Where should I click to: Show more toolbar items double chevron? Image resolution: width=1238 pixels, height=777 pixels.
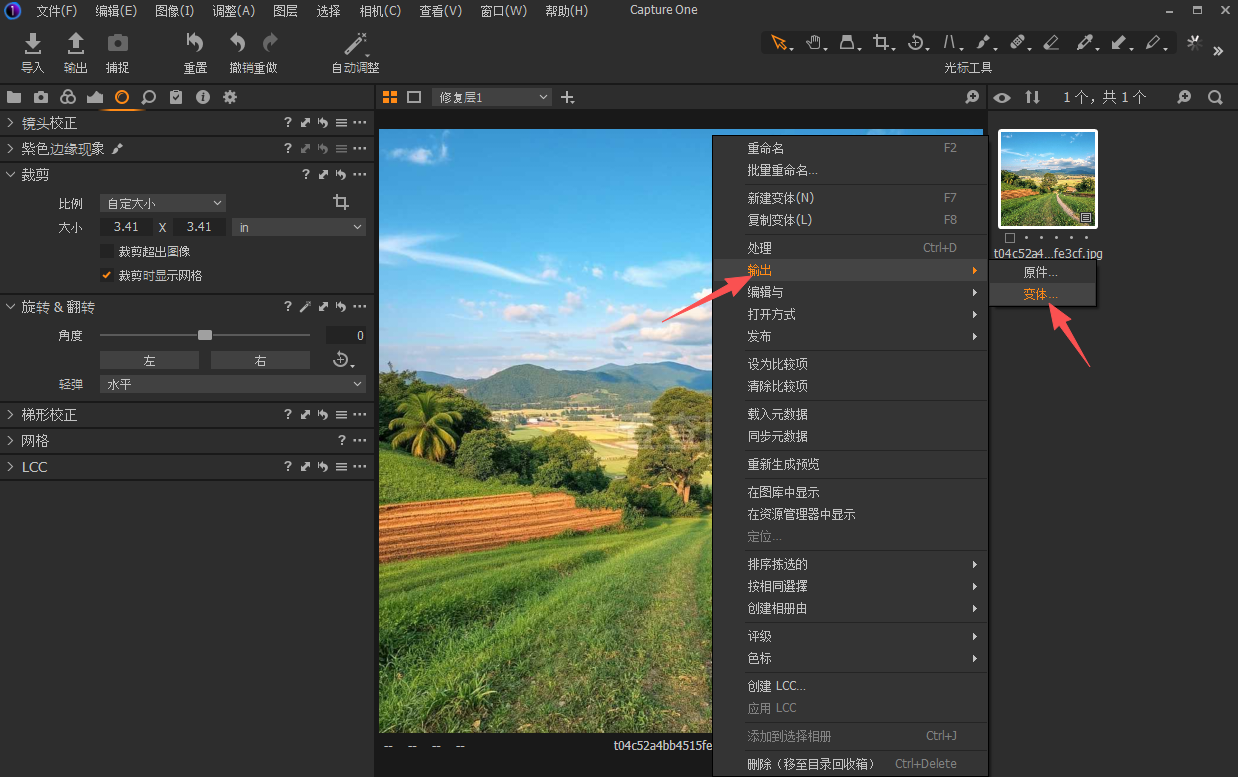click(1218, 51)
